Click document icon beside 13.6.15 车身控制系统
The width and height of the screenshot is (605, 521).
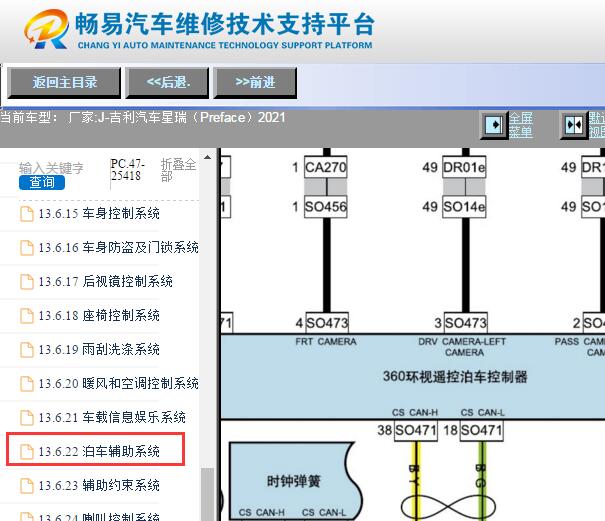[x=27, y=214]
